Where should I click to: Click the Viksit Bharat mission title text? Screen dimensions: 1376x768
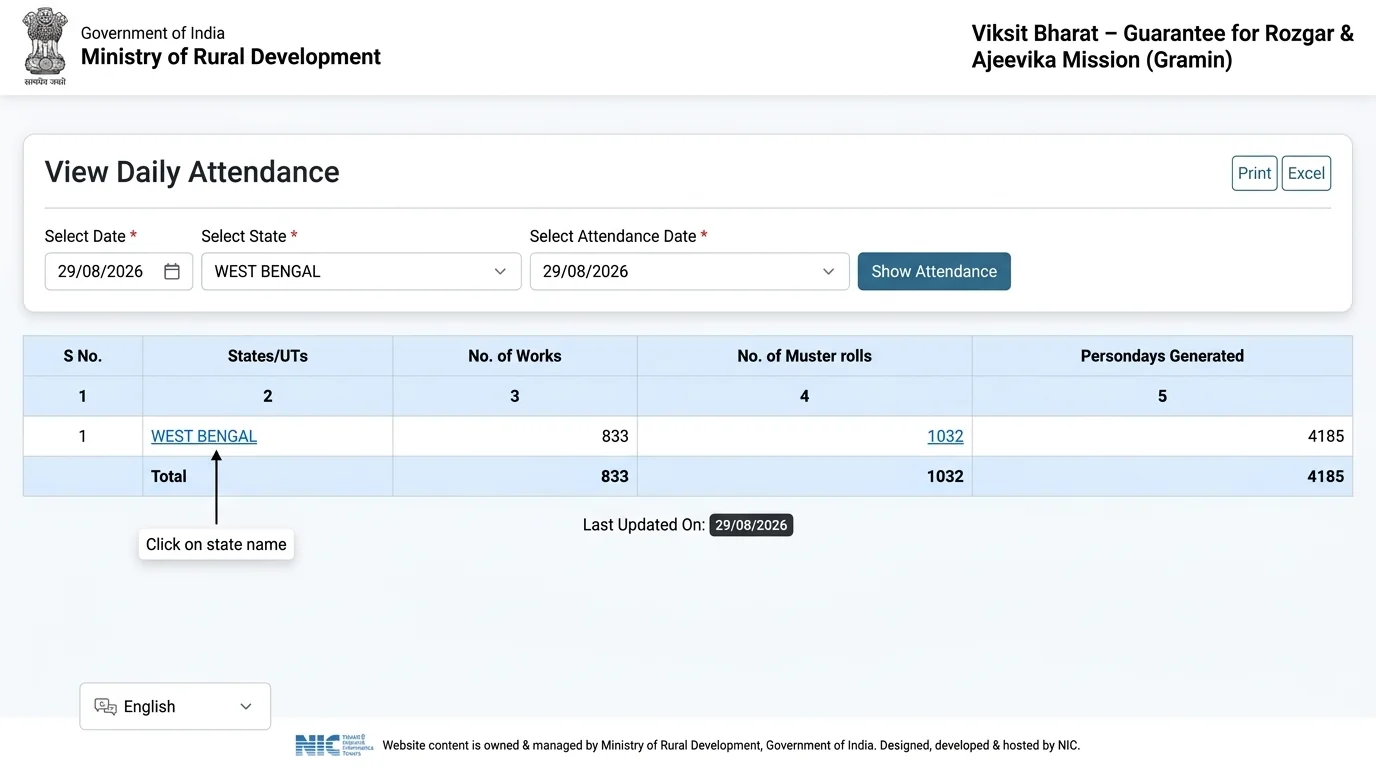tap(1163, 47)
